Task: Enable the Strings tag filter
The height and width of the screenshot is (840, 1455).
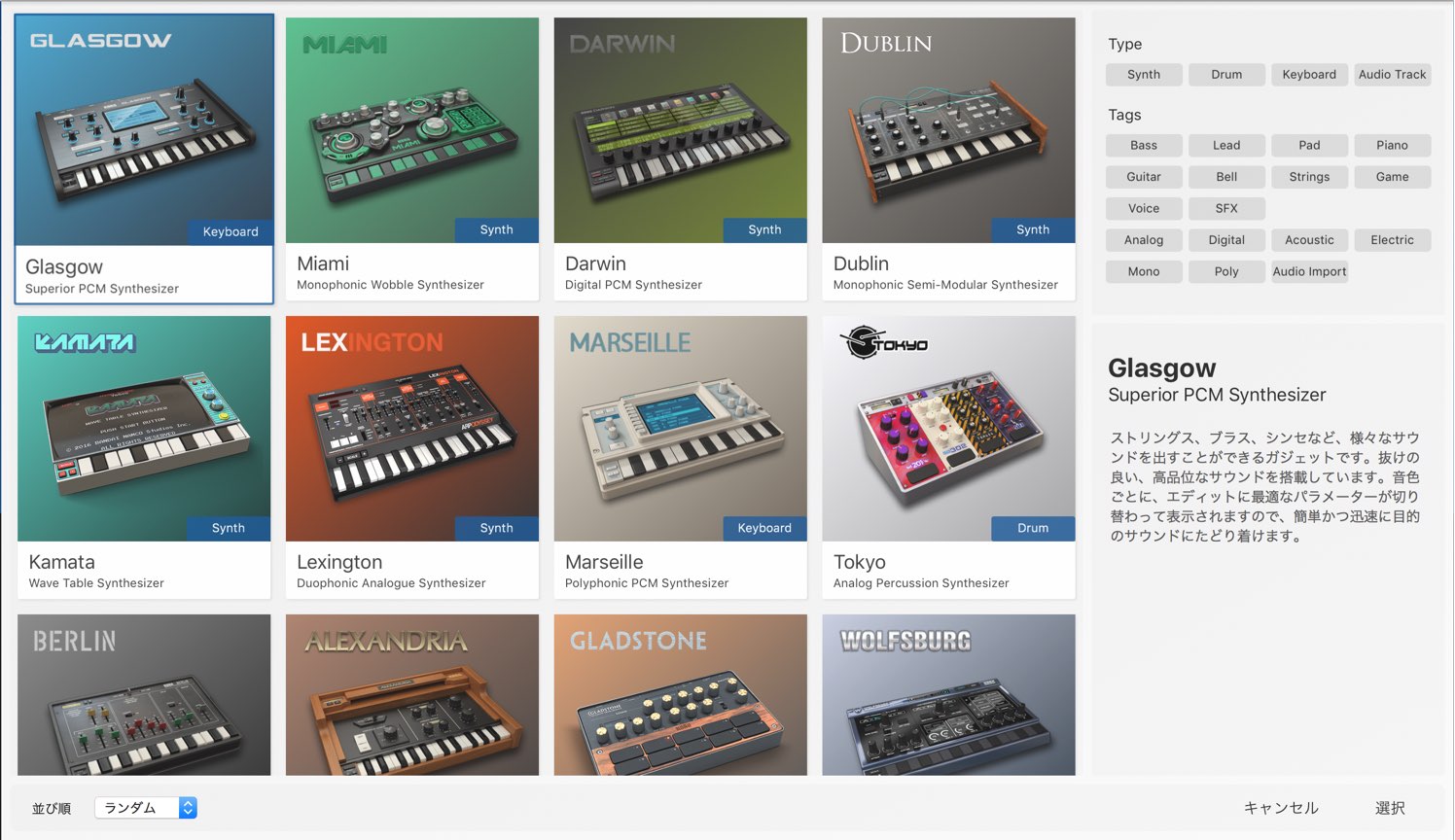Action: click(x=1309, y=177)
